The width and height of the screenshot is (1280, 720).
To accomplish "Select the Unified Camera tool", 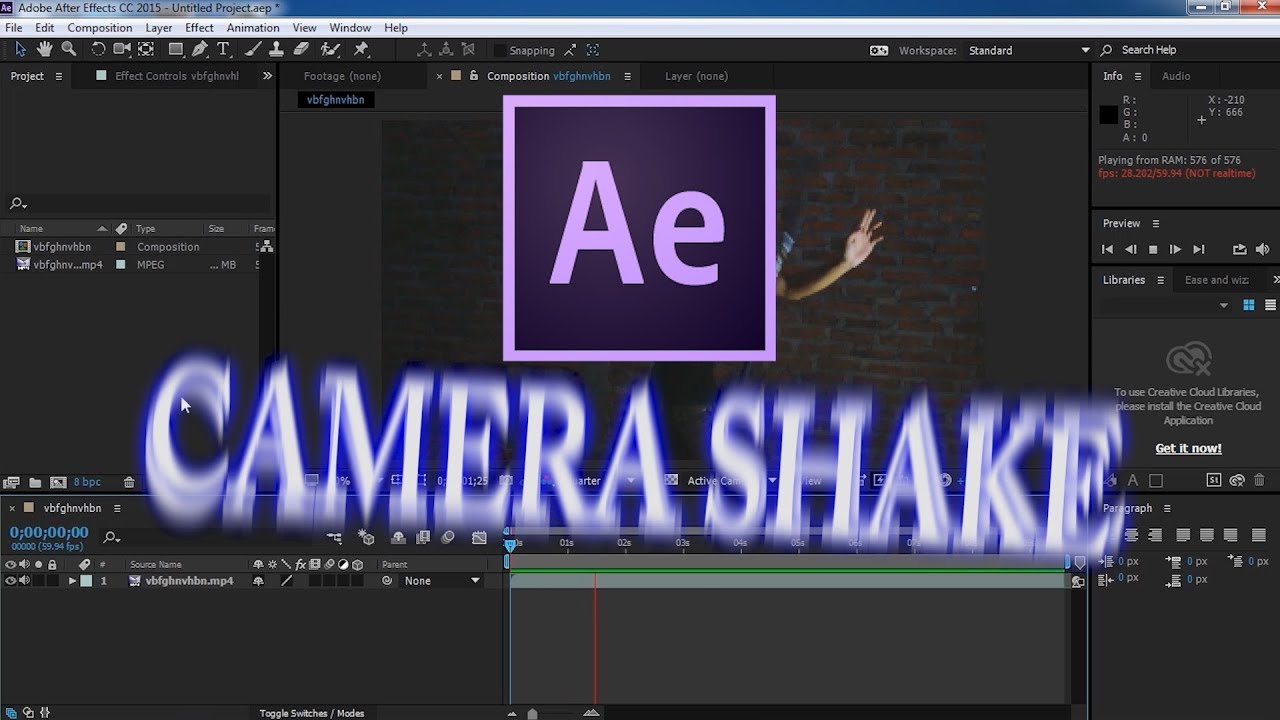I will (122, 49).
